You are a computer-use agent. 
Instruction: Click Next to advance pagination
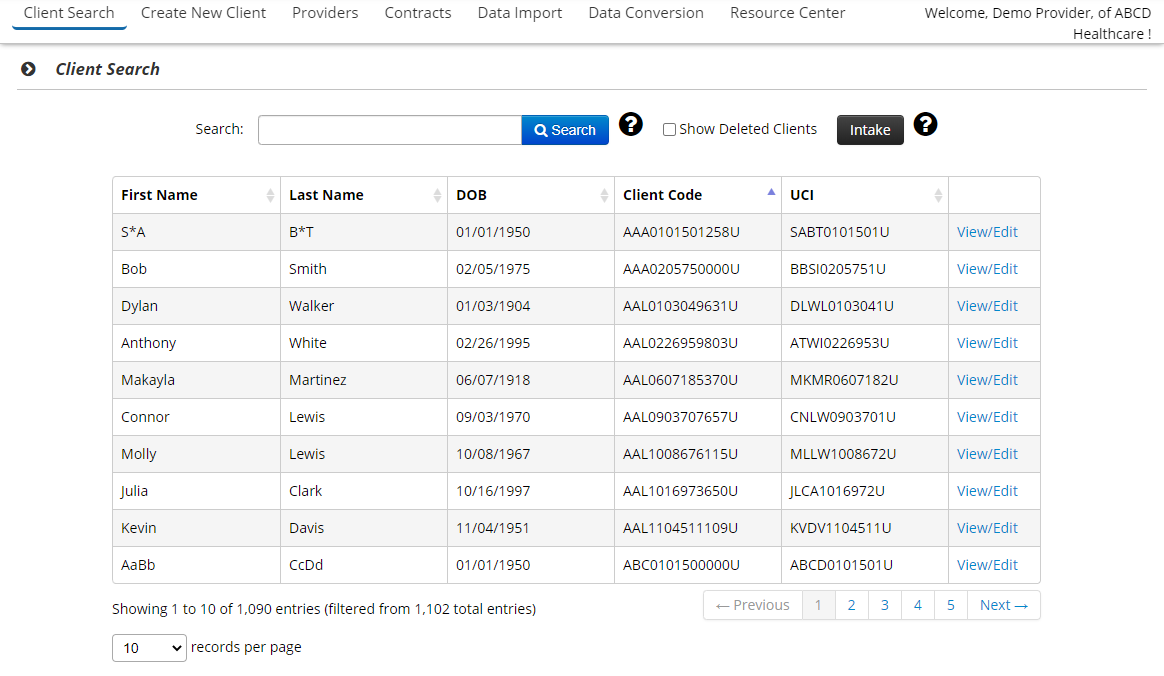tap(1003, 605)
